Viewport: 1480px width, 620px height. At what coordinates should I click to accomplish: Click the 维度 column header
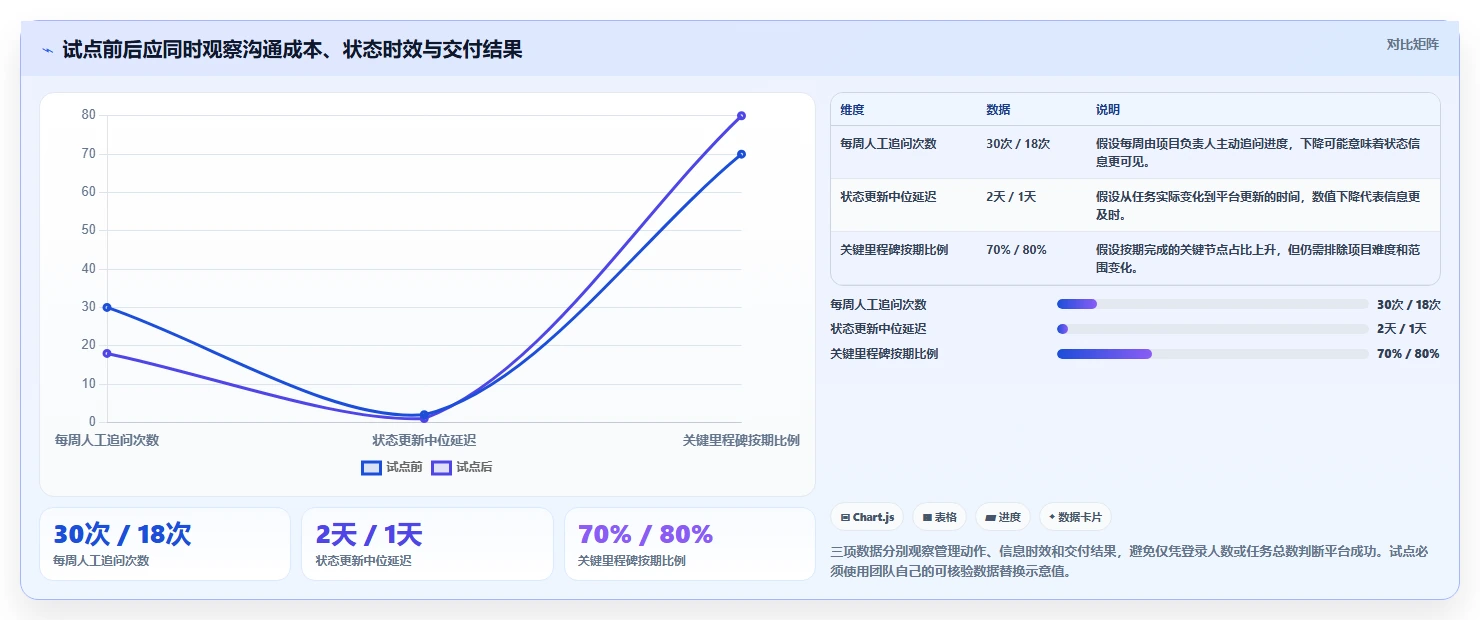tap(853, 109)
